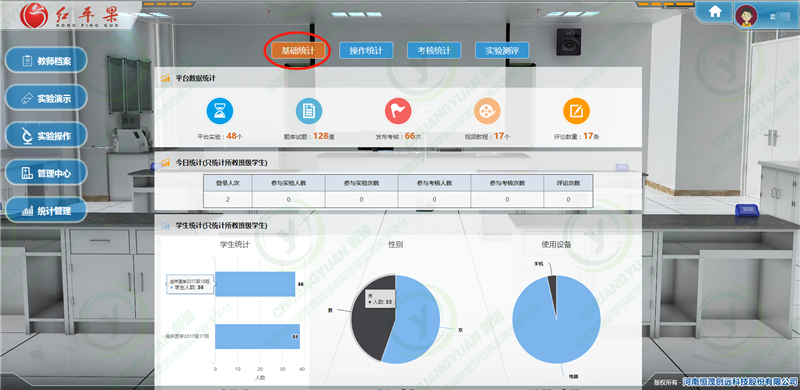The height and width of the screenshot is (390, 800).
Task: Click the 参与考核次数 column header
Action: (x=507, y=183)
